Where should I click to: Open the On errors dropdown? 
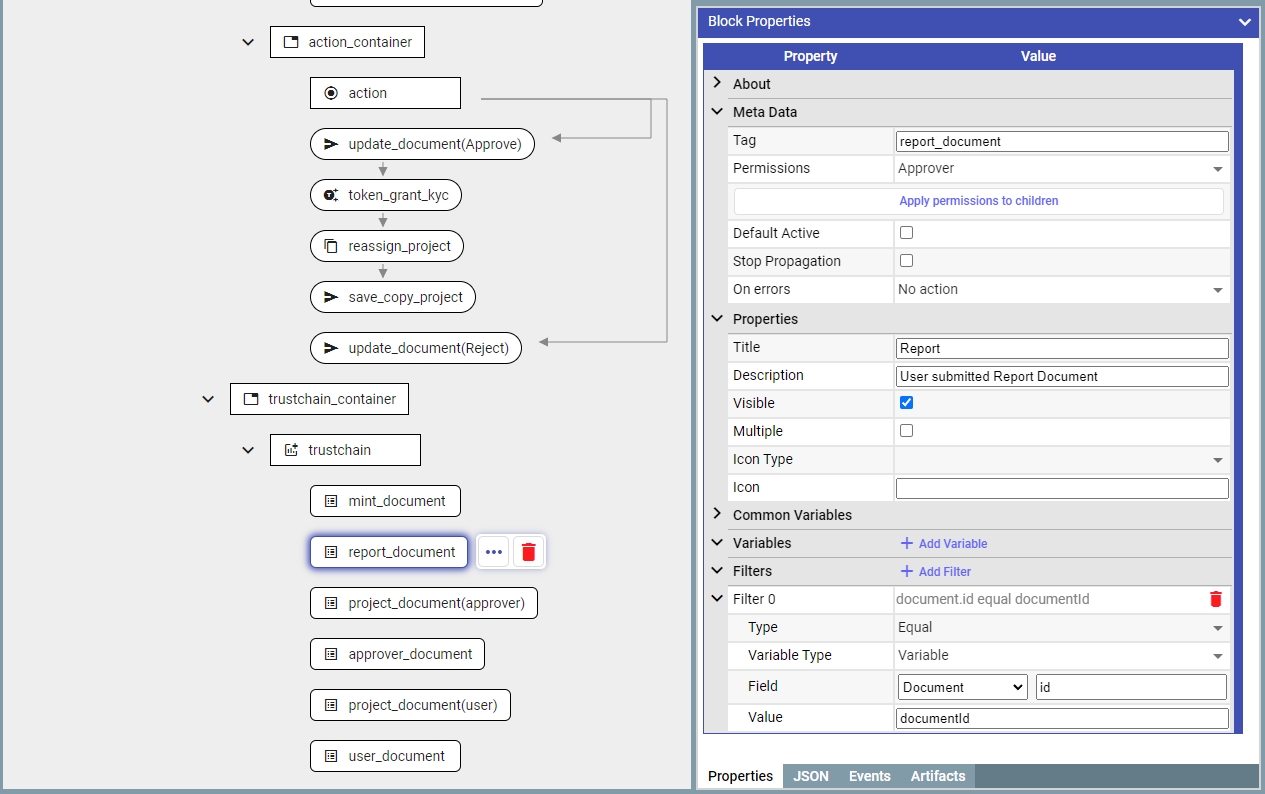click(1061, 289)
